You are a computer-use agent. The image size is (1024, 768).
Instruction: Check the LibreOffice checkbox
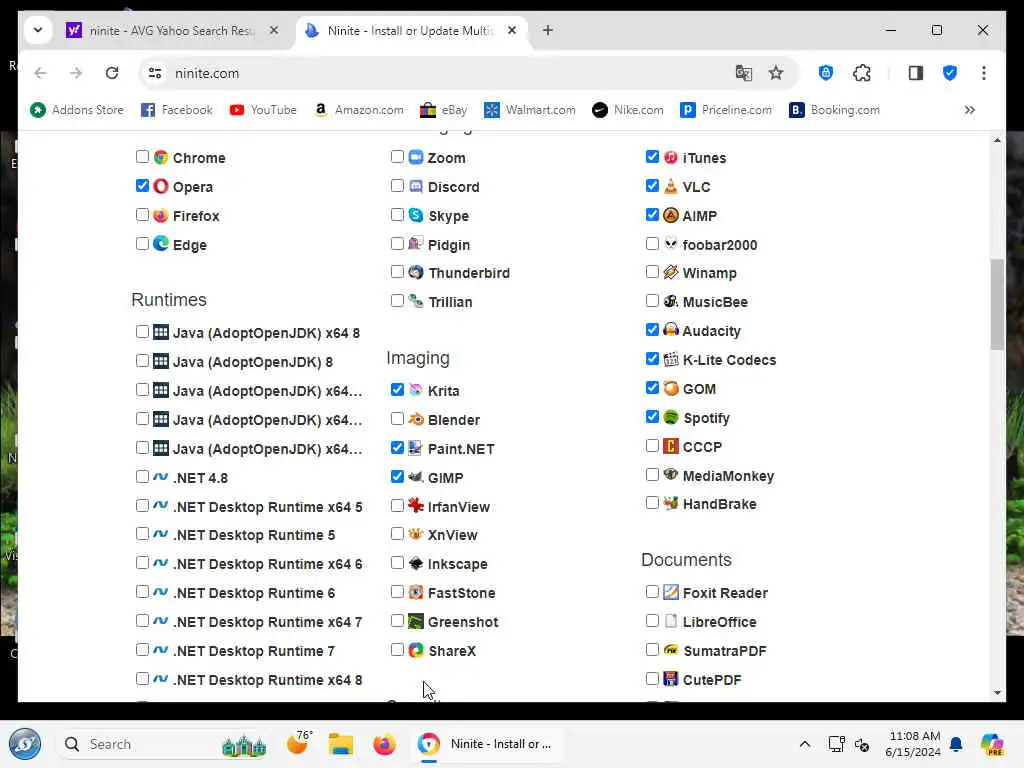click(x=652, y=620)
